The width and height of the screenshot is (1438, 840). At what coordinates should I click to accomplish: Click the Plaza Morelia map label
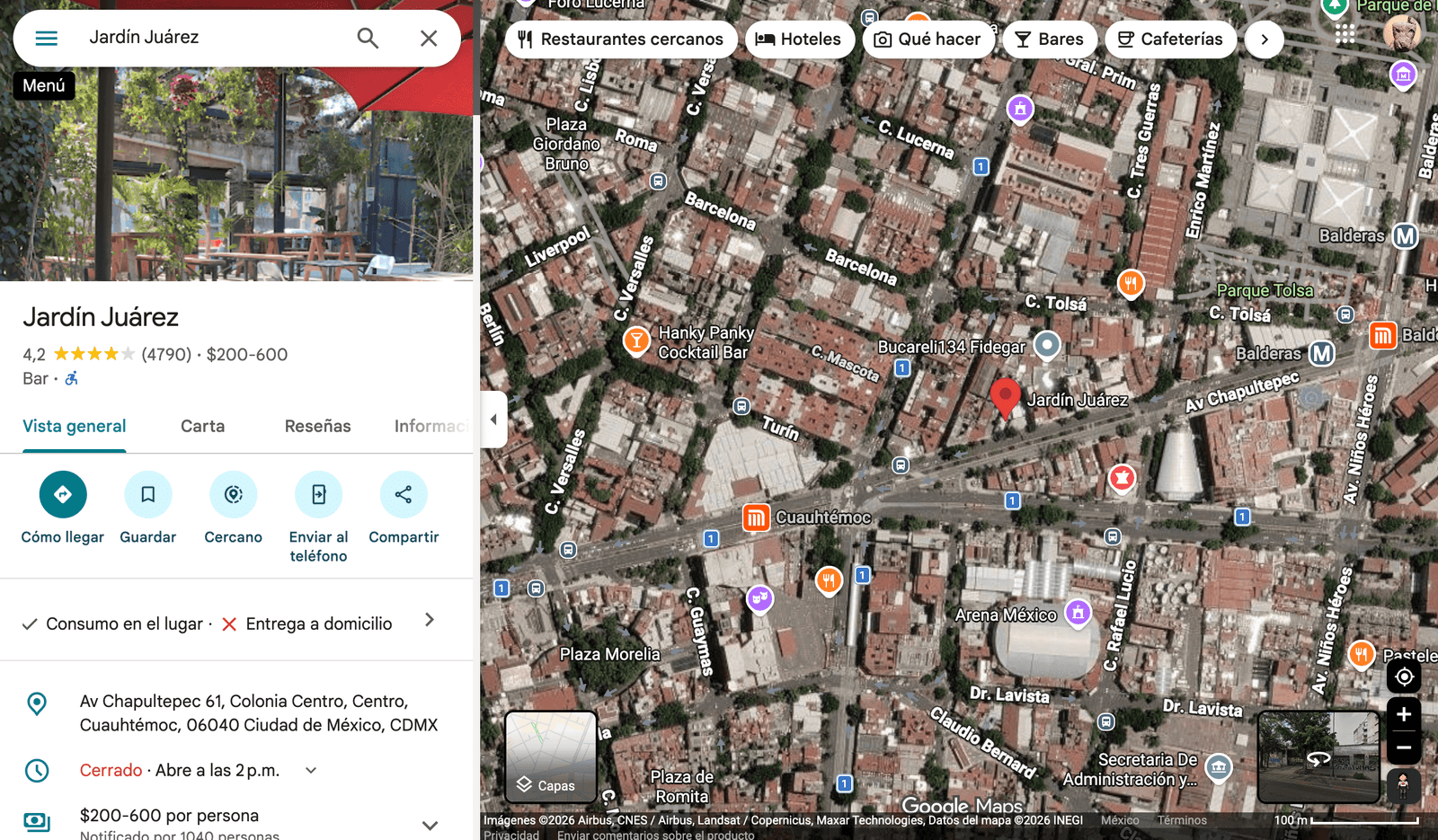click(x=610, y=654)
